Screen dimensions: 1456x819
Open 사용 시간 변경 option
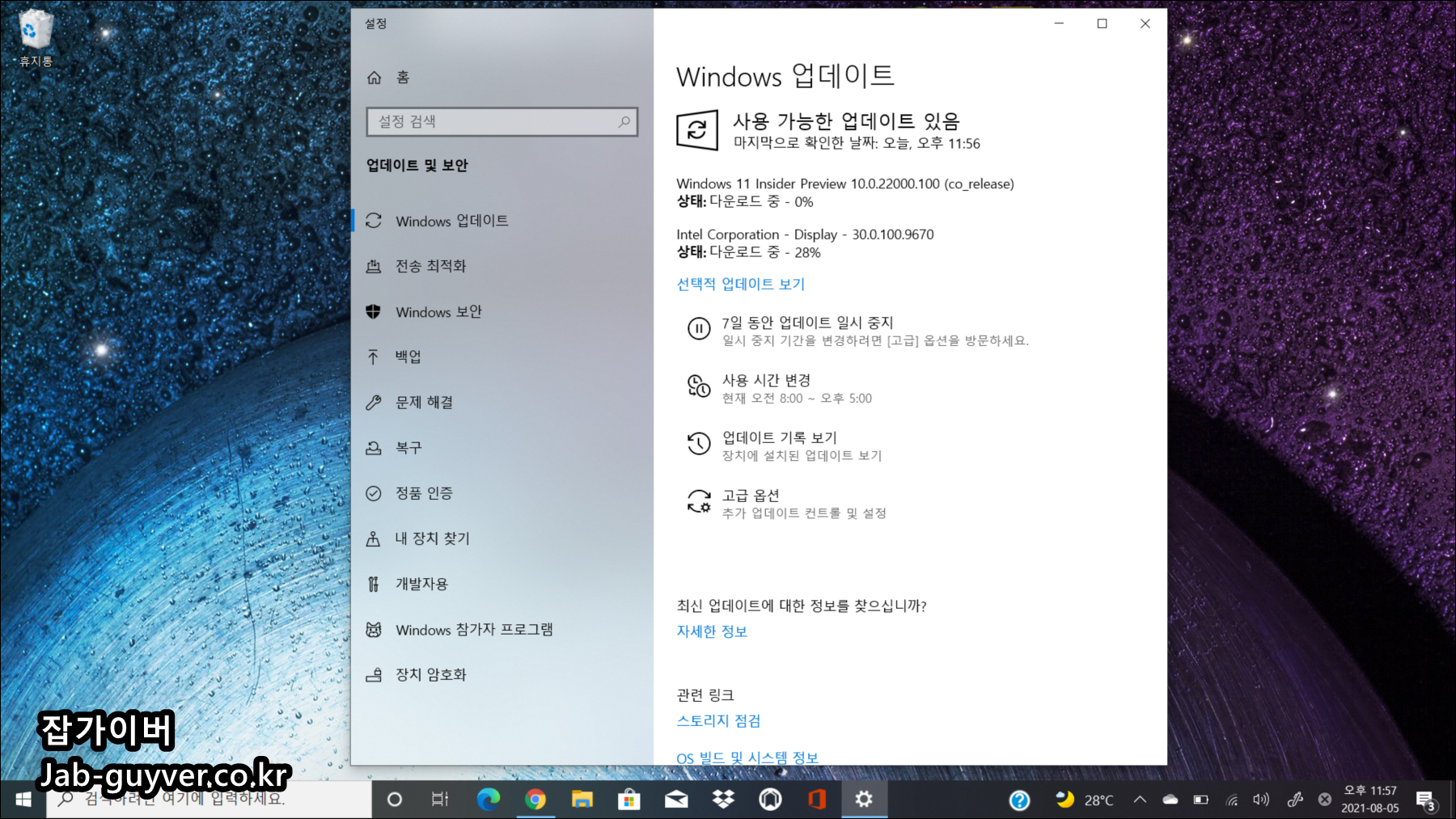(x=766, y=380)
